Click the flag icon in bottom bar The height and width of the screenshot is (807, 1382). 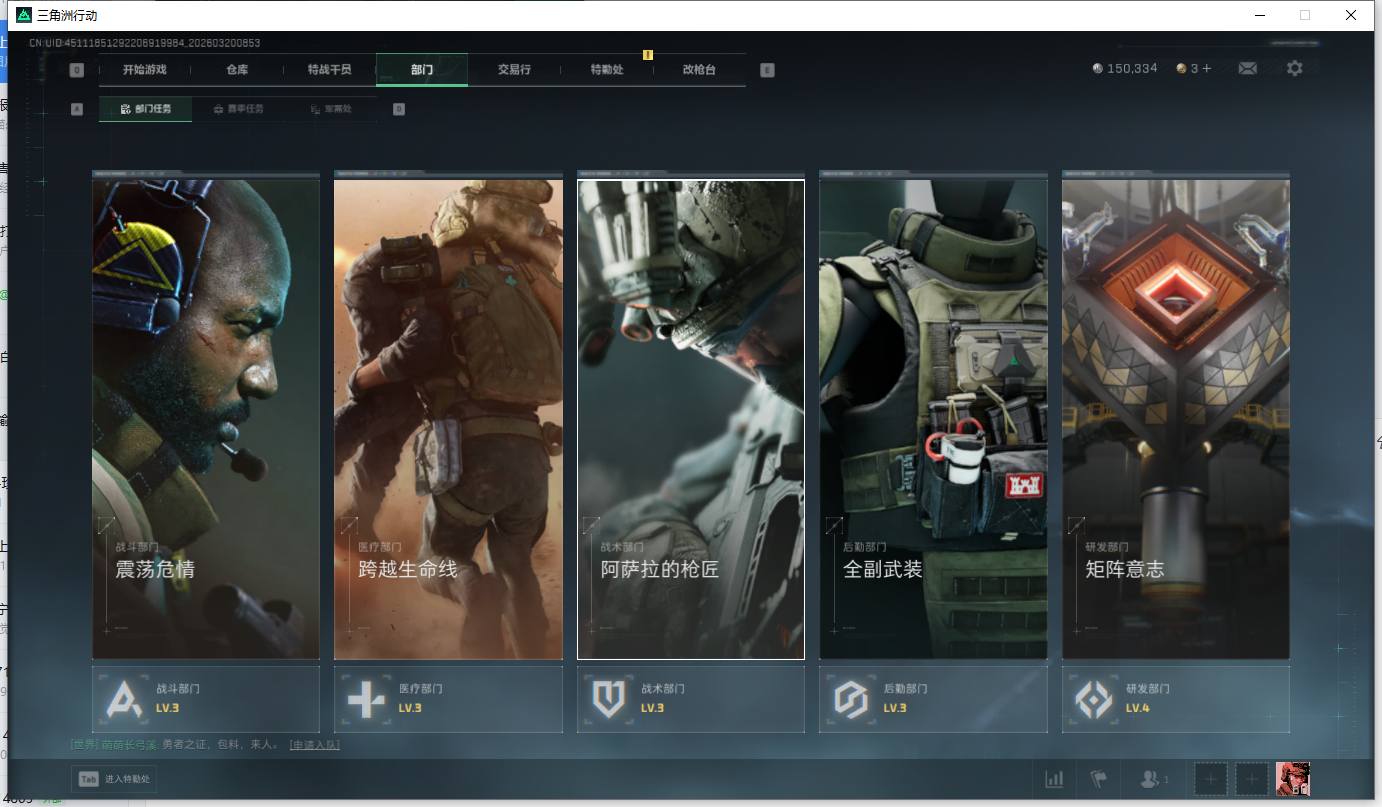1099,779
